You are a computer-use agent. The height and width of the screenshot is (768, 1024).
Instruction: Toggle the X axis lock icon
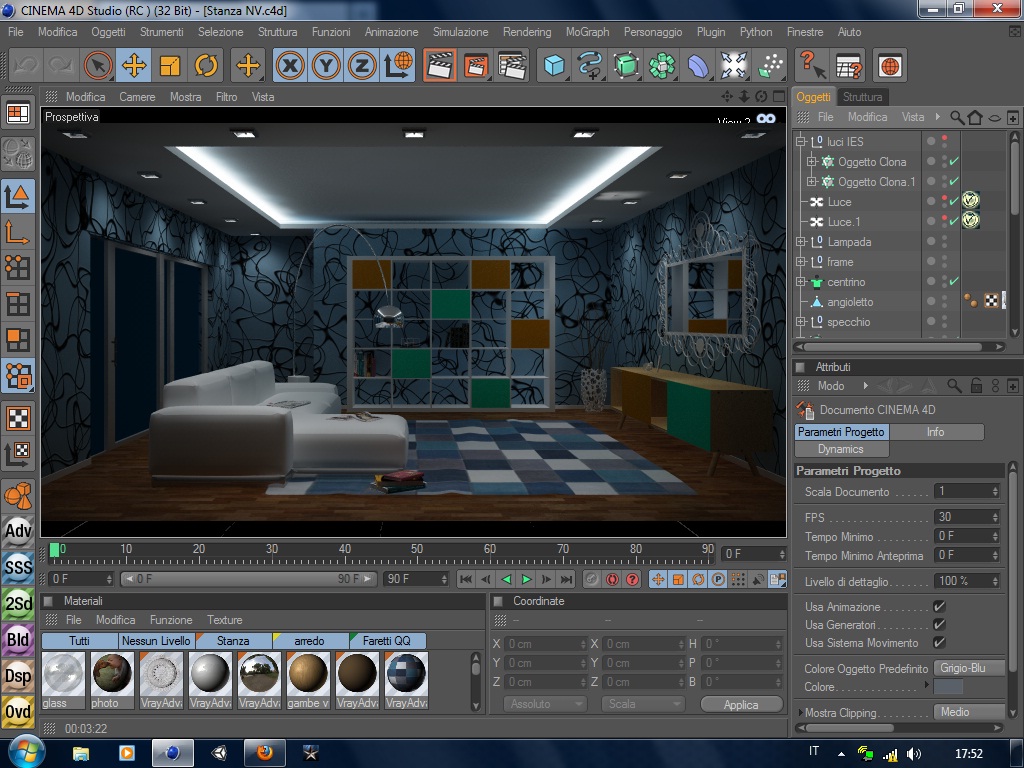(x=291, y=66)
